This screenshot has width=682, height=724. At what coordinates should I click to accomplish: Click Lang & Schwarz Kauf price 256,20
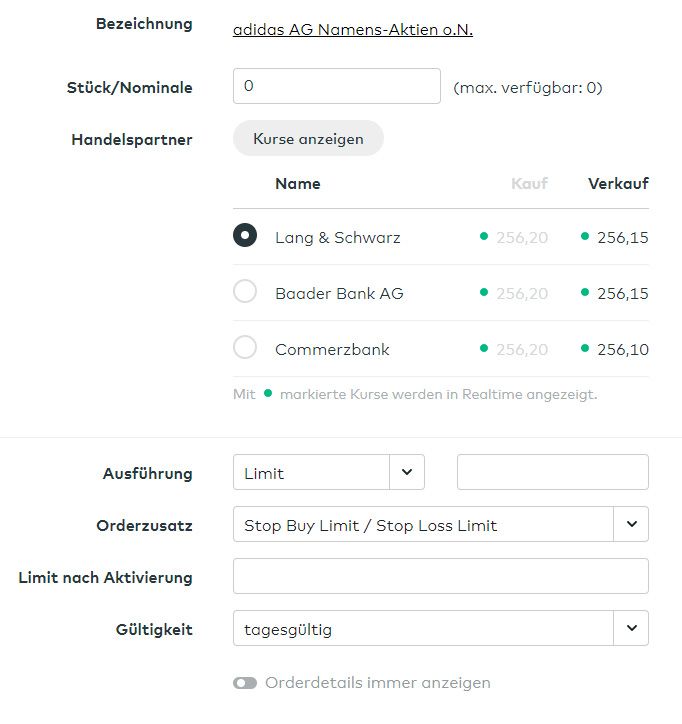pyautogui.click(x=521, y=238)
